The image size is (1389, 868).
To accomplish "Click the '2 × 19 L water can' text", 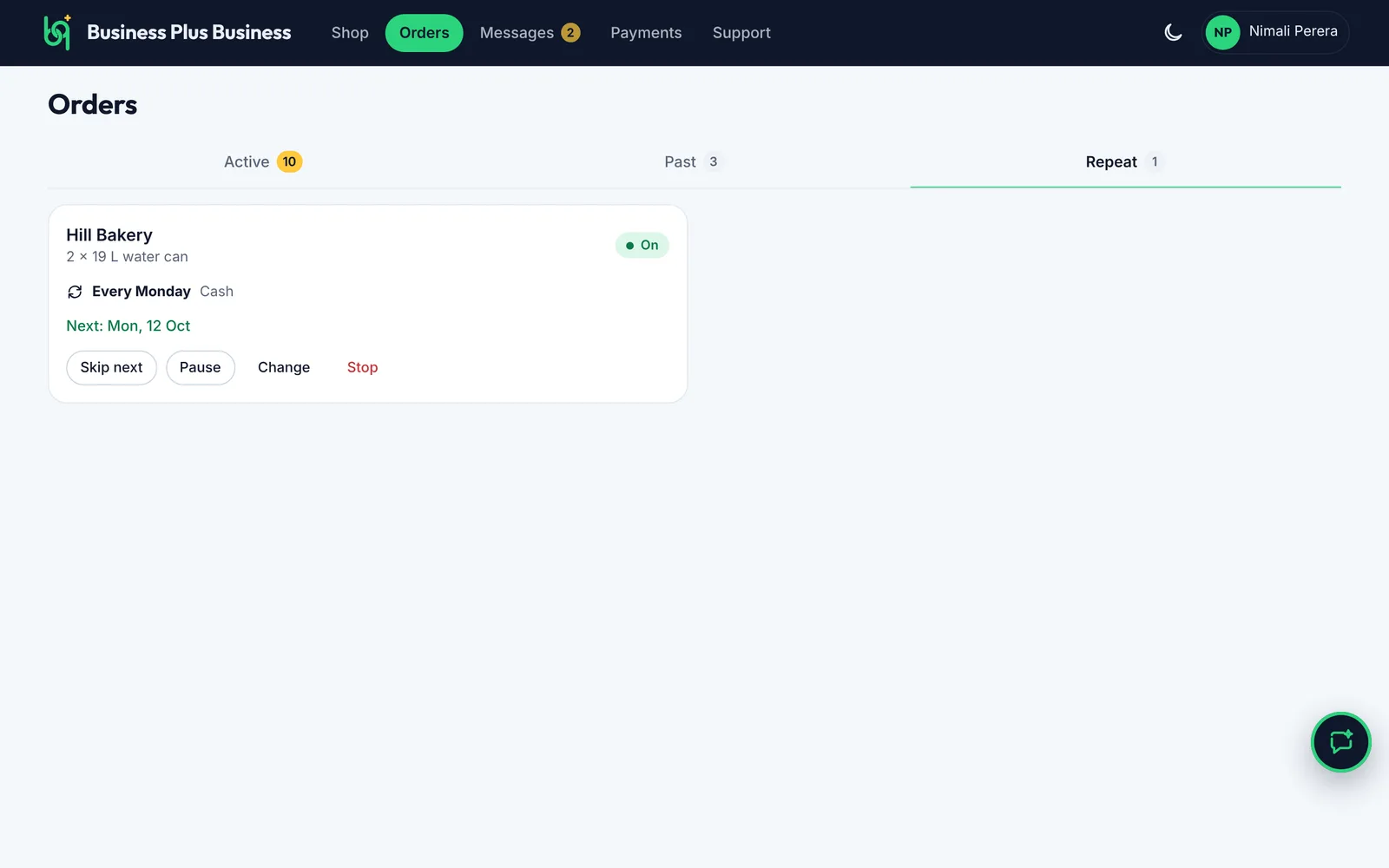I will click(127, 257).
